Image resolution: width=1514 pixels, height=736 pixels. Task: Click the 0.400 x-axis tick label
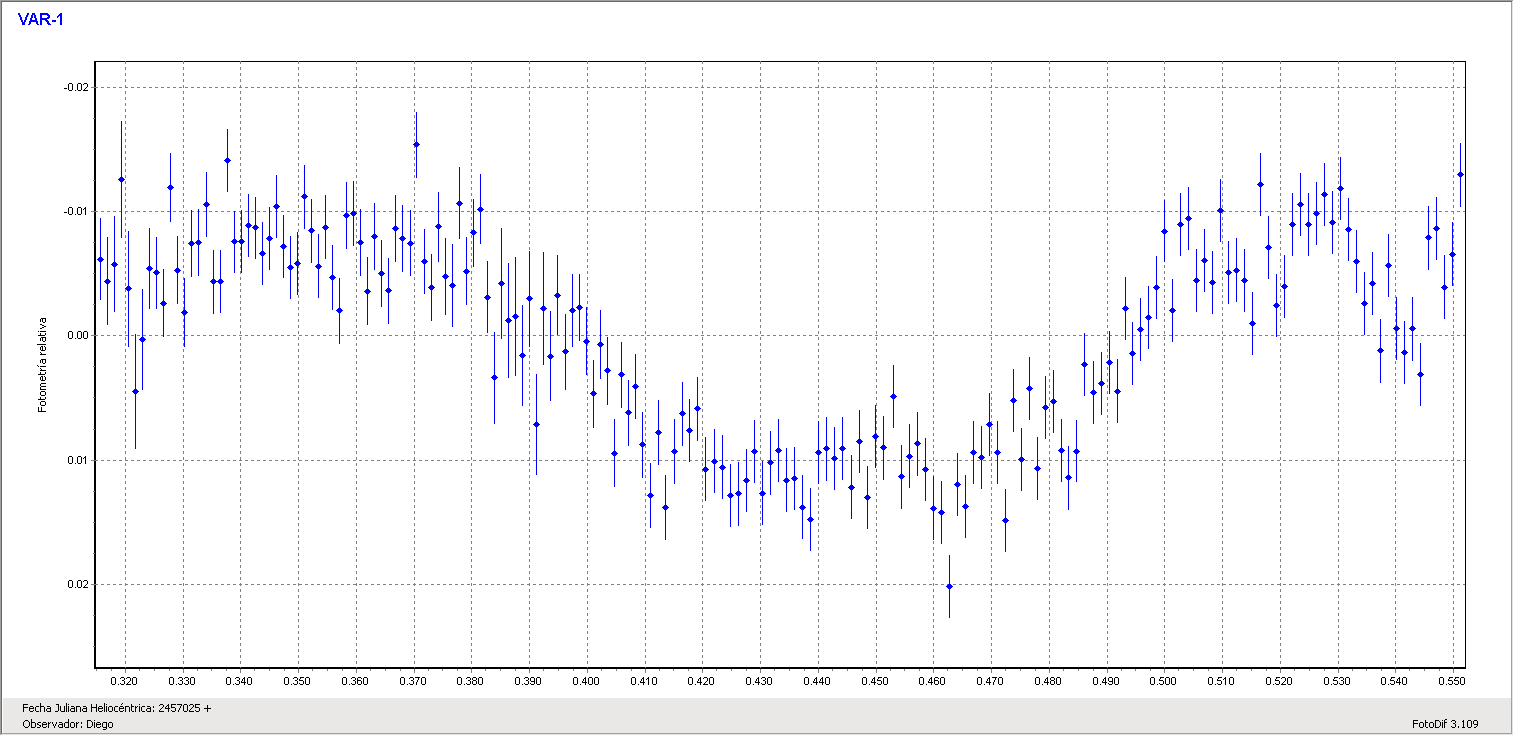pos(586,681)
